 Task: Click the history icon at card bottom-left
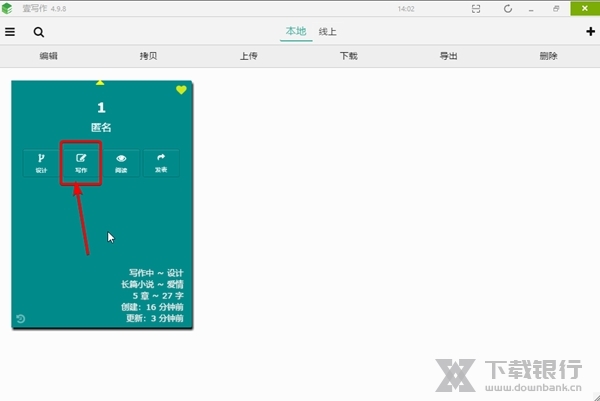coord(21,319)
